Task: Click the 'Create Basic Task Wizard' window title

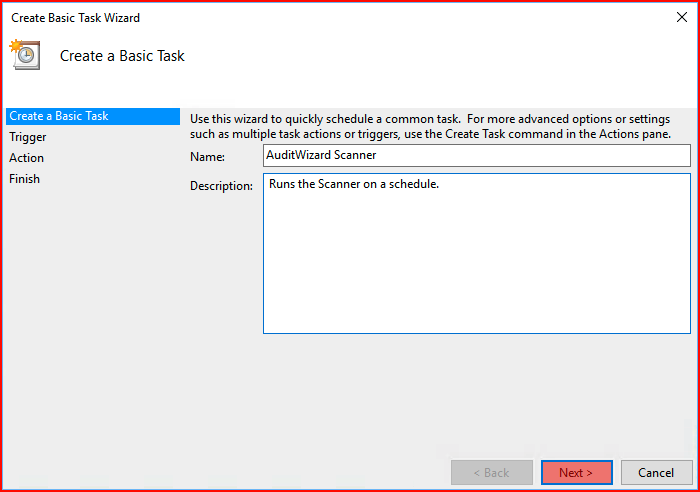Action: pyautogui.click(x=75, y=18)
